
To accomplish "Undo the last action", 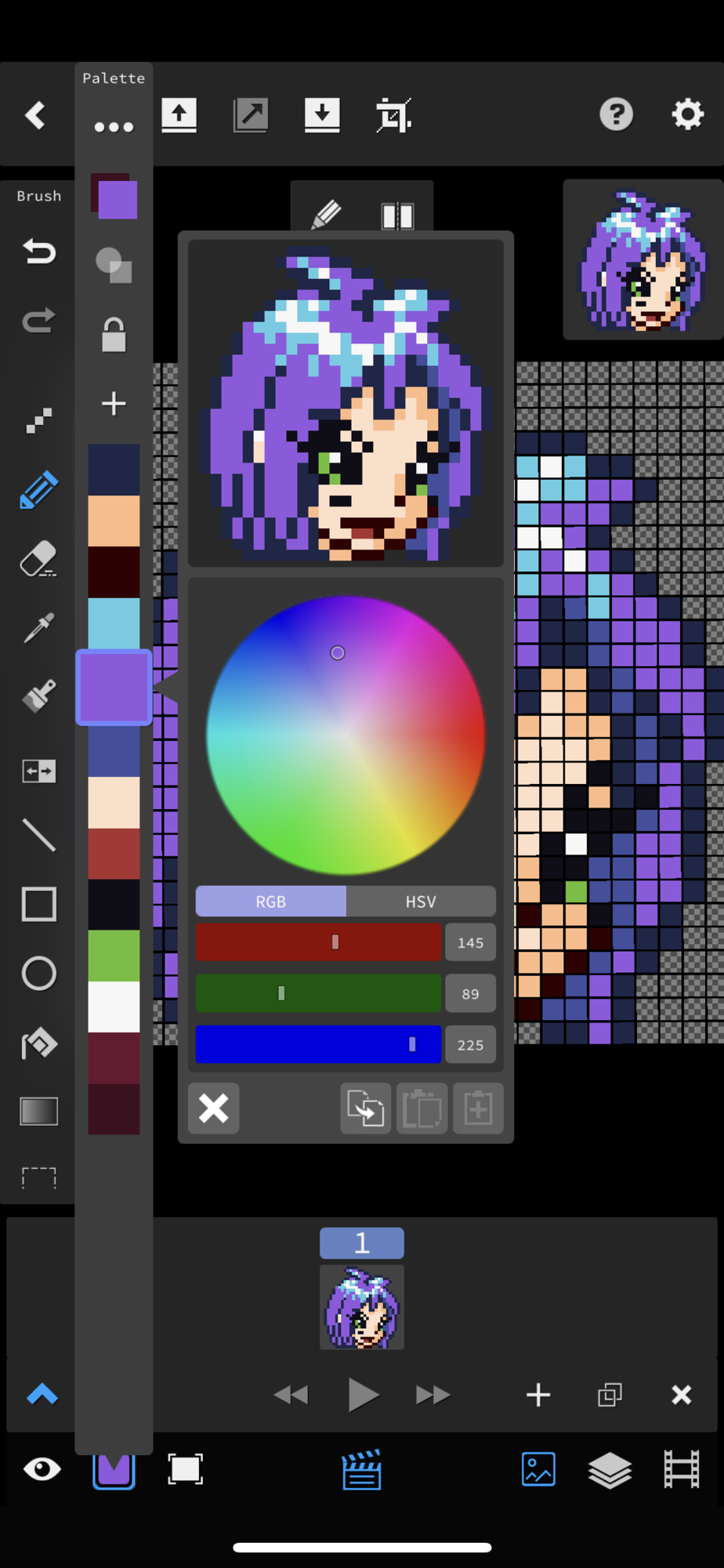I will click(38, 252).
